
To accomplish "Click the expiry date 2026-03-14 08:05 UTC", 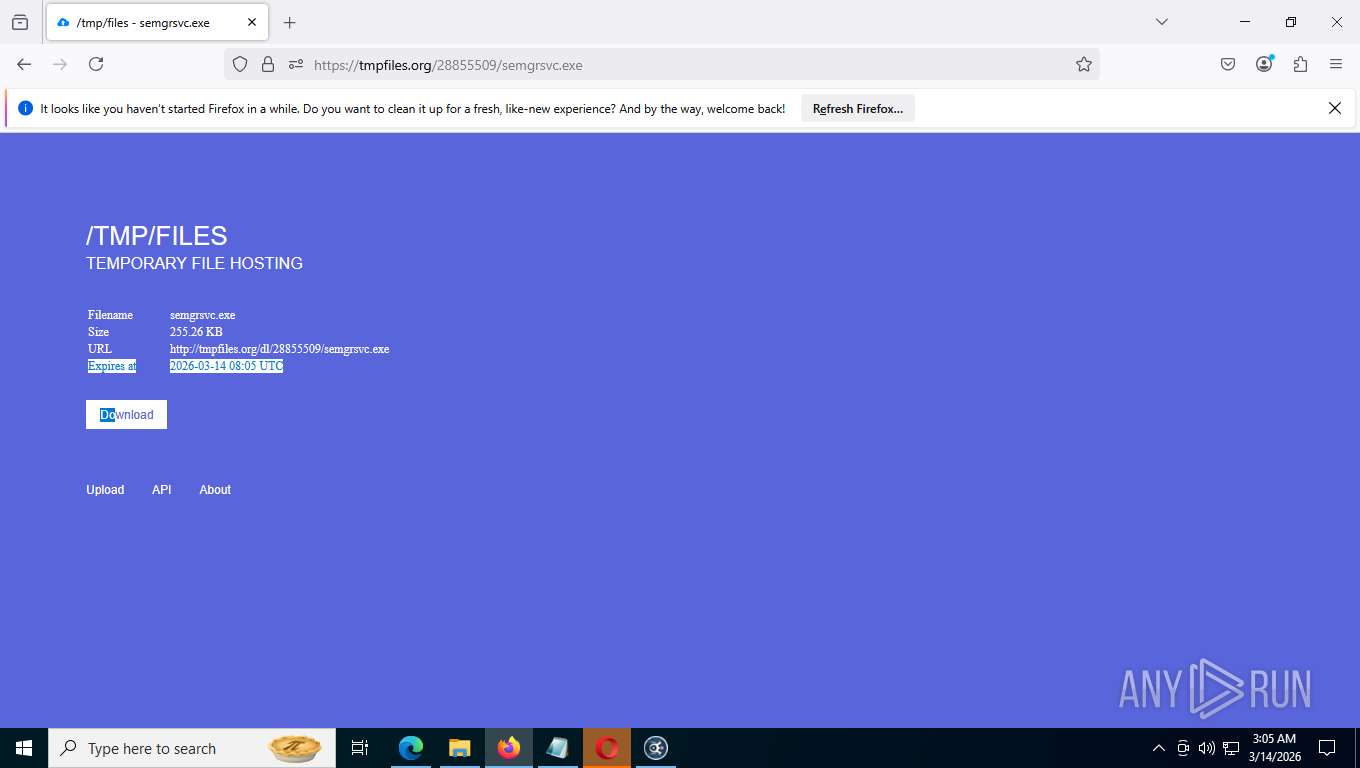I will (227, 366).
